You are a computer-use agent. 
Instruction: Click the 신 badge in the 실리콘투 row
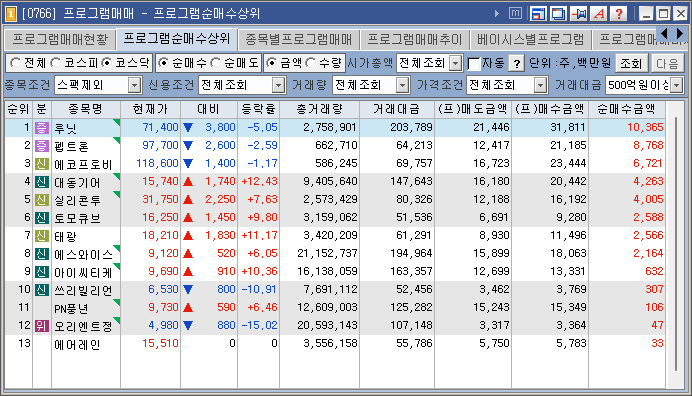click(41, 200)
